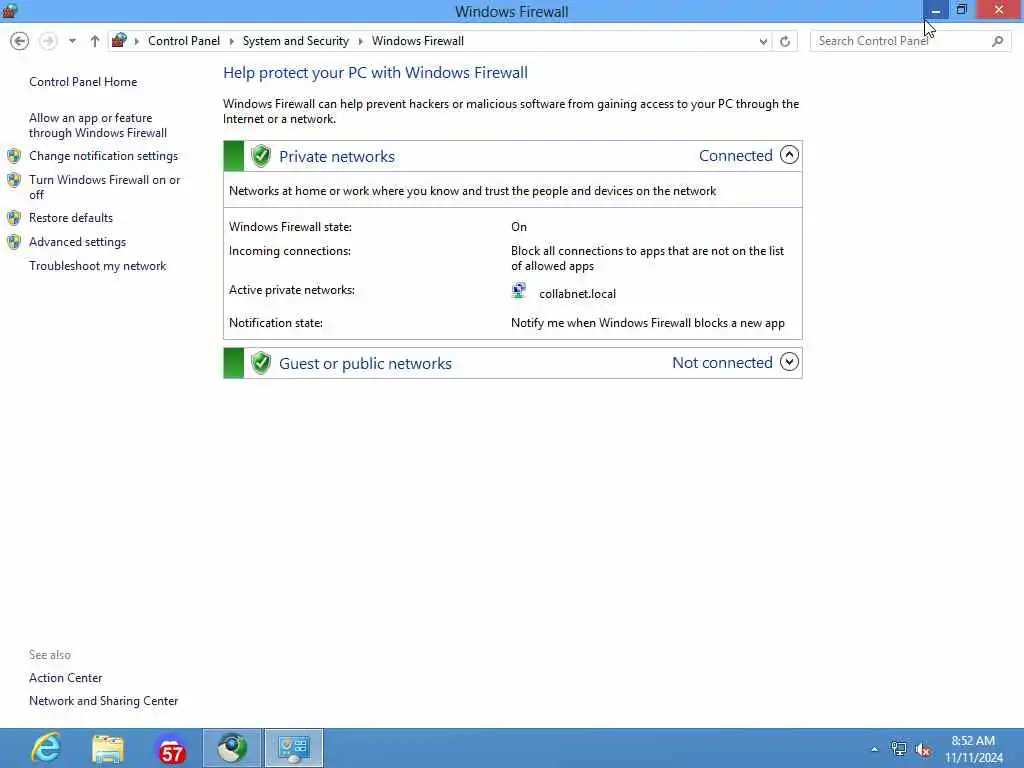
Task: Go up one level with up arrow
Action: pyautogui.click(x=95, y=41)
